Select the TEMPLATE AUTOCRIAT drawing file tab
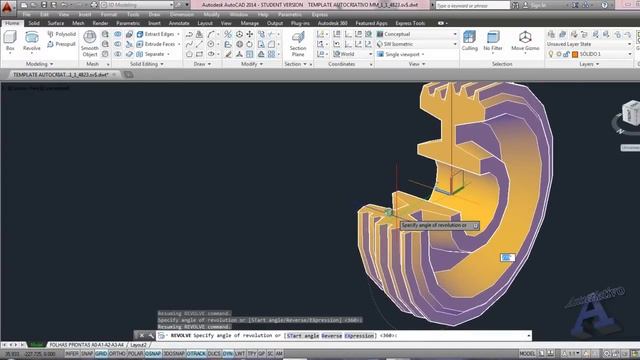 [61, 75]
